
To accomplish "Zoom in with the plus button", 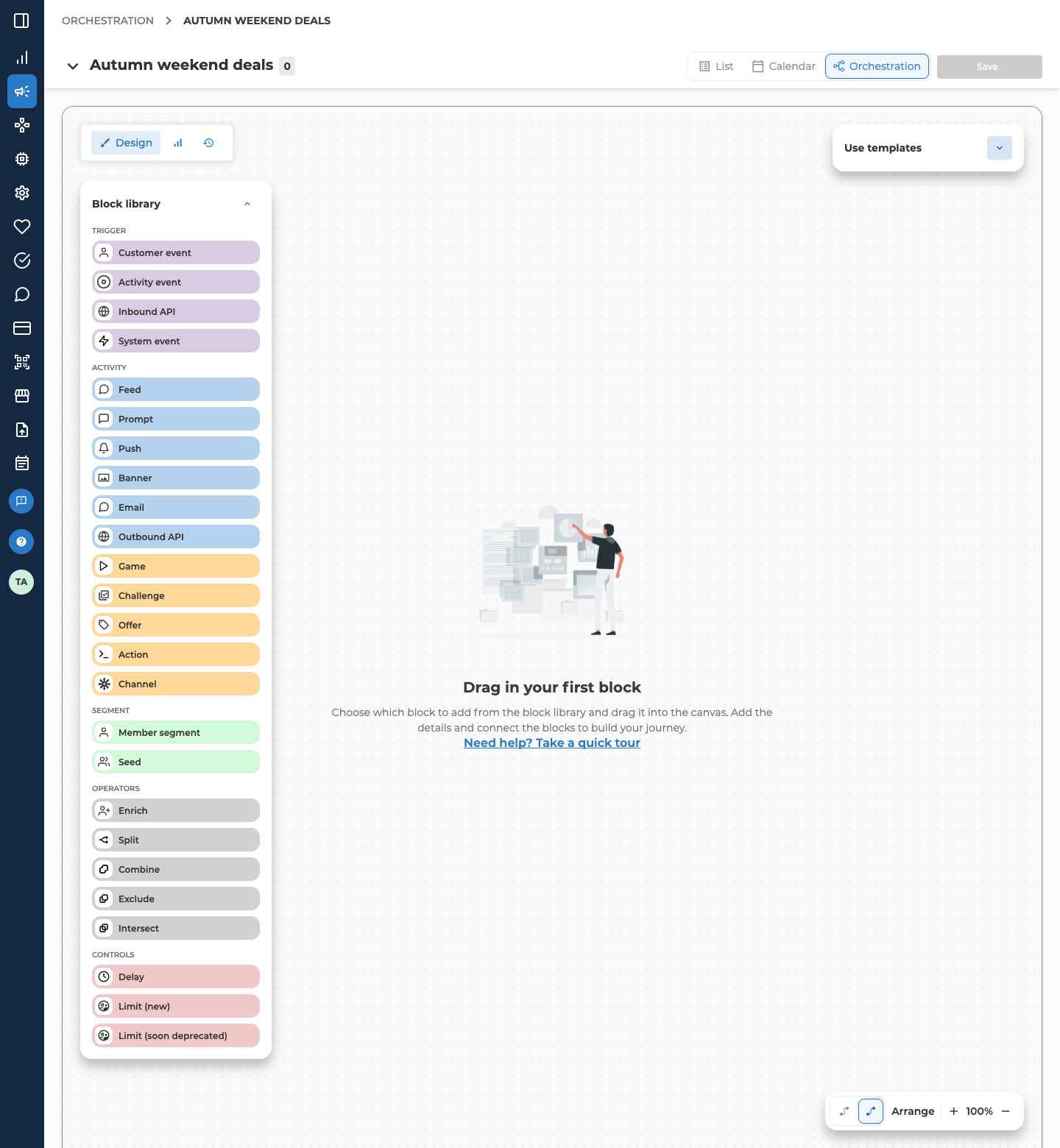I will coord(953,1111).
